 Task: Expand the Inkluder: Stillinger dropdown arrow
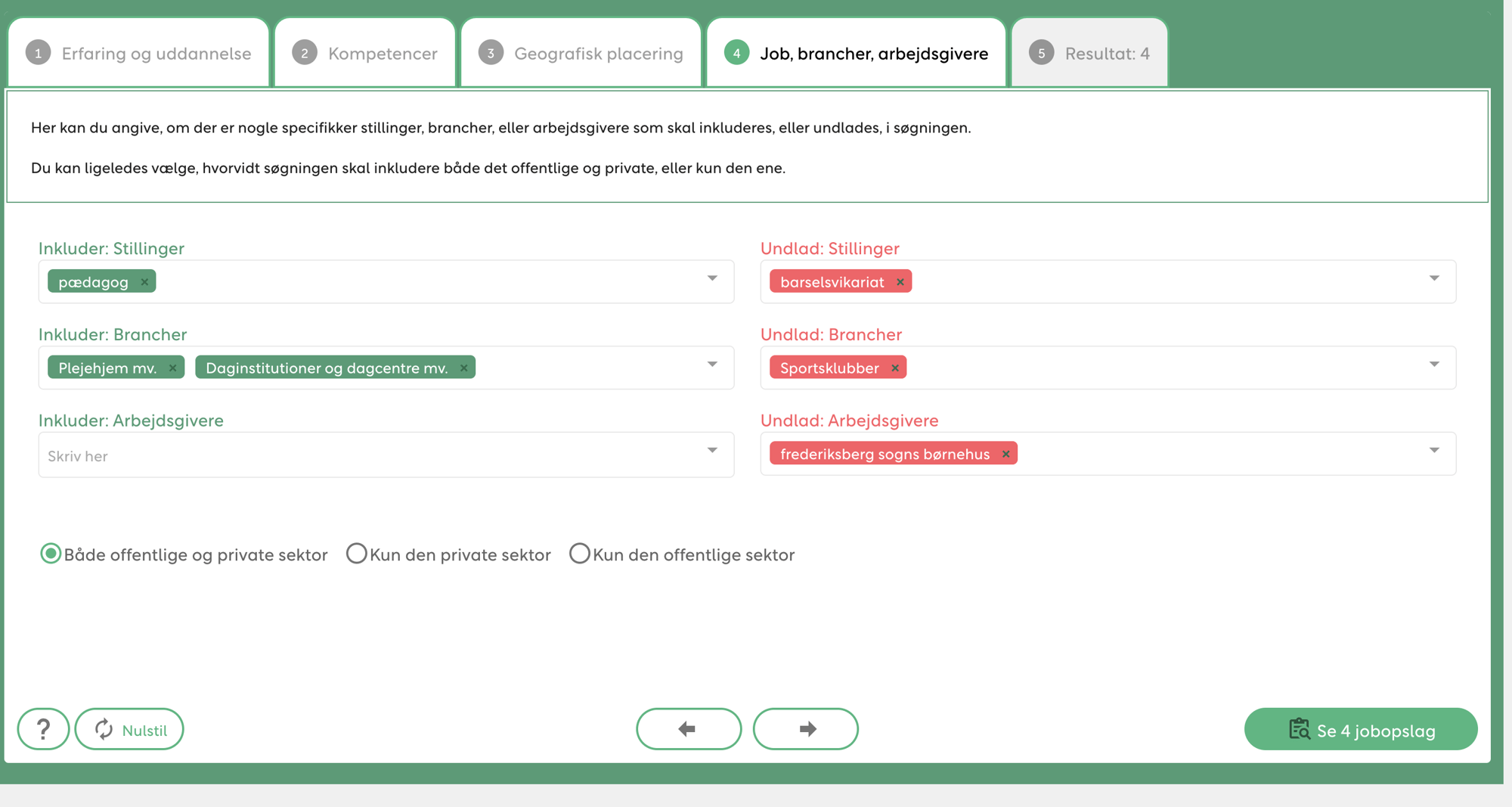point(712,278)
